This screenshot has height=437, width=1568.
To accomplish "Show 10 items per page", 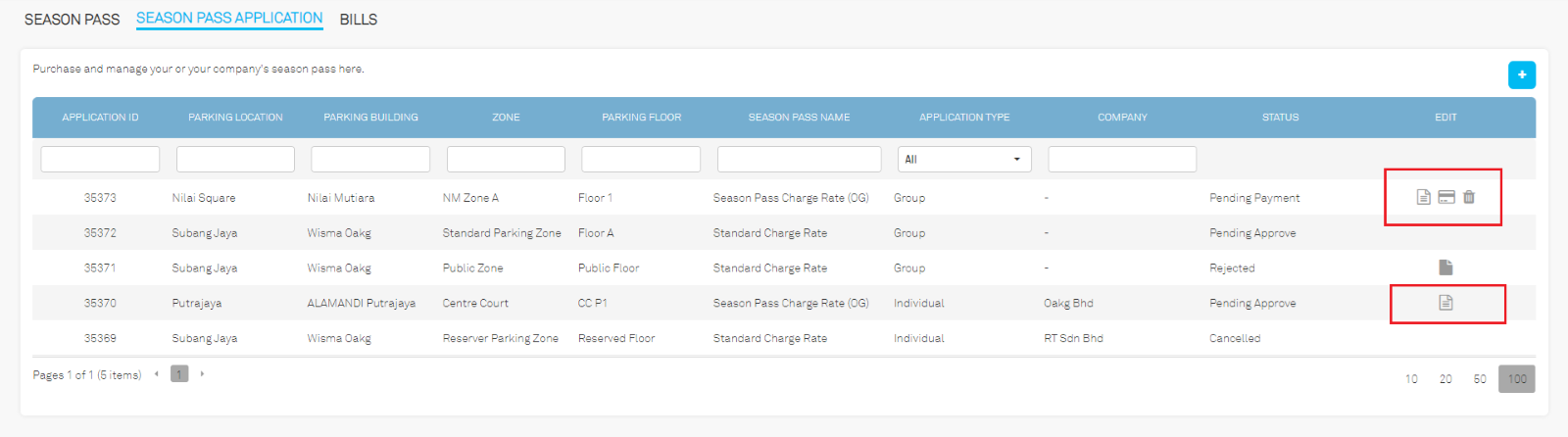I will coord(1411,379).
